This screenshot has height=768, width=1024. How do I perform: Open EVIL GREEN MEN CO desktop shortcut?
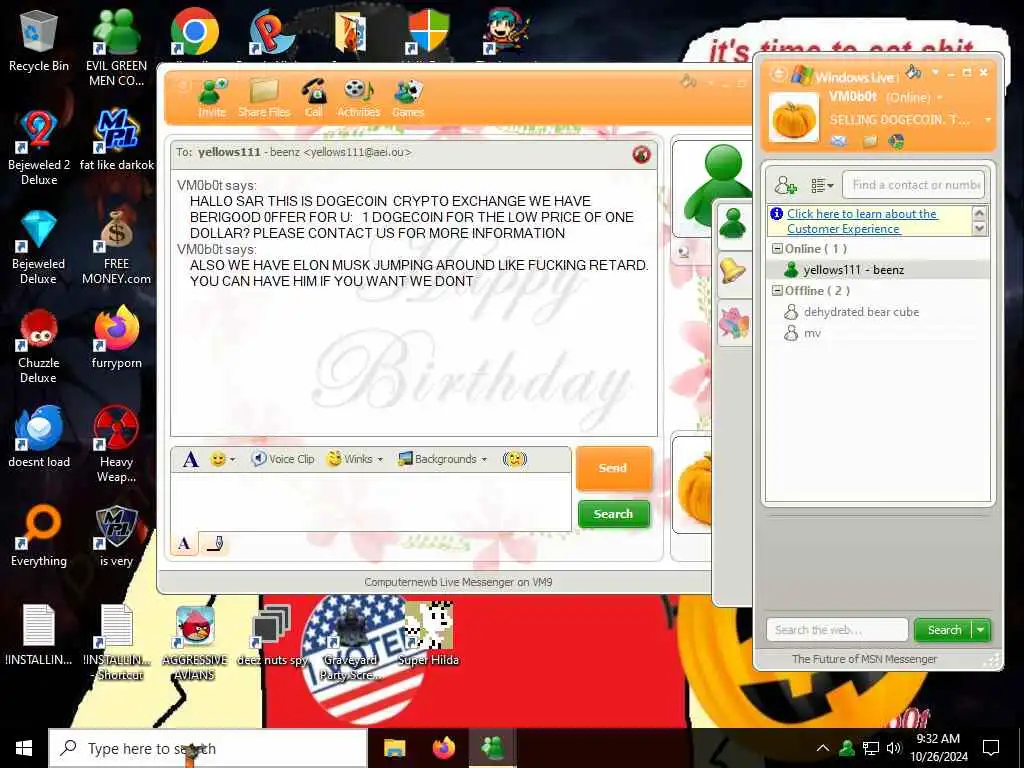click(116, 48)
